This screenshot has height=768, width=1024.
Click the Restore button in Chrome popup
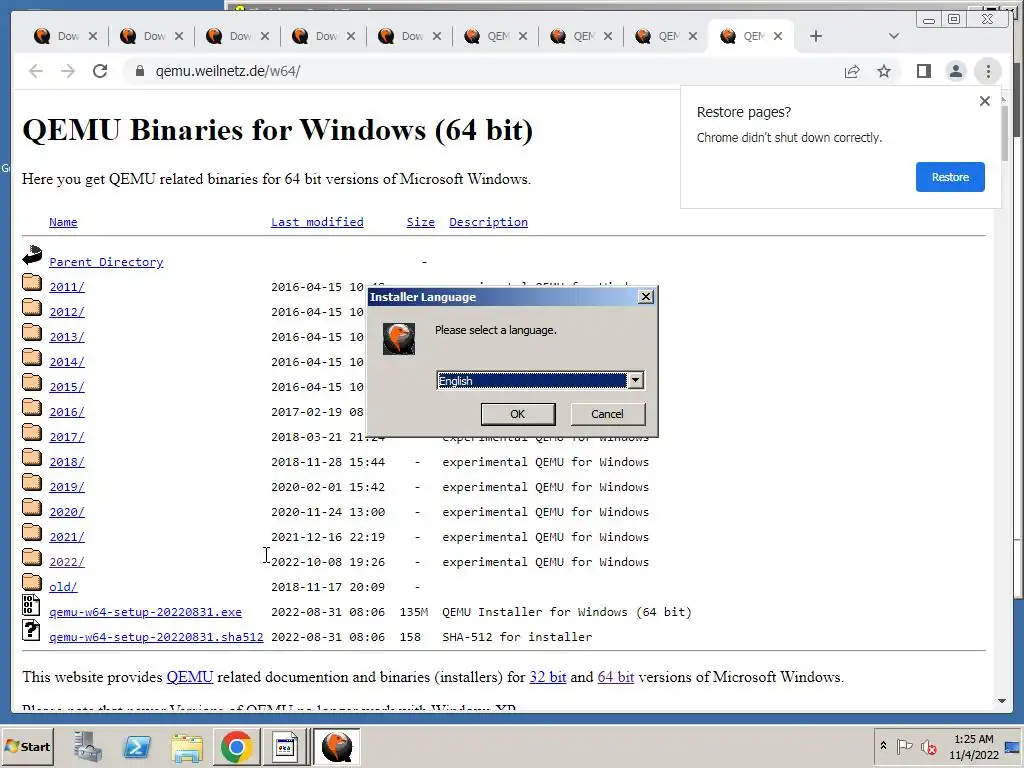click(950, 177)
